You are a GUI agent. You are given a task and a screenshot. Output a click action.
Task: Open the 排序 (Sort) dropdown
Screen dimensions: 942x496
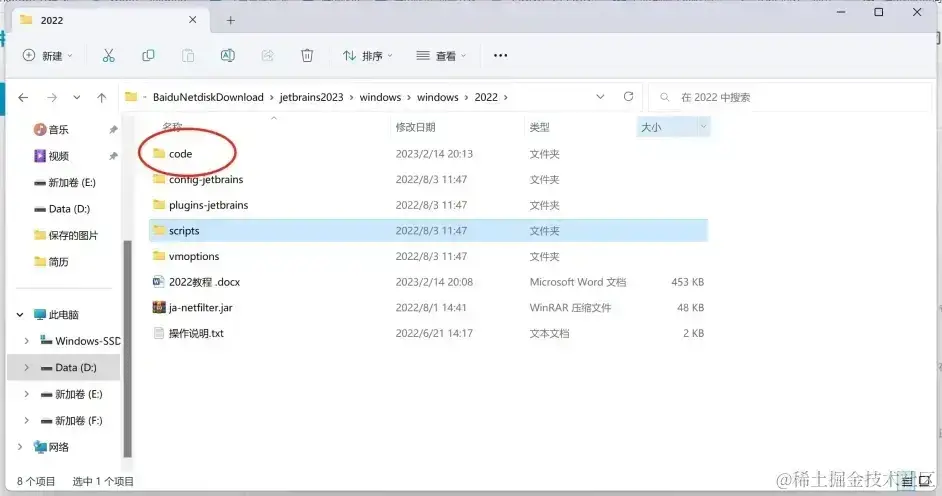367,56
